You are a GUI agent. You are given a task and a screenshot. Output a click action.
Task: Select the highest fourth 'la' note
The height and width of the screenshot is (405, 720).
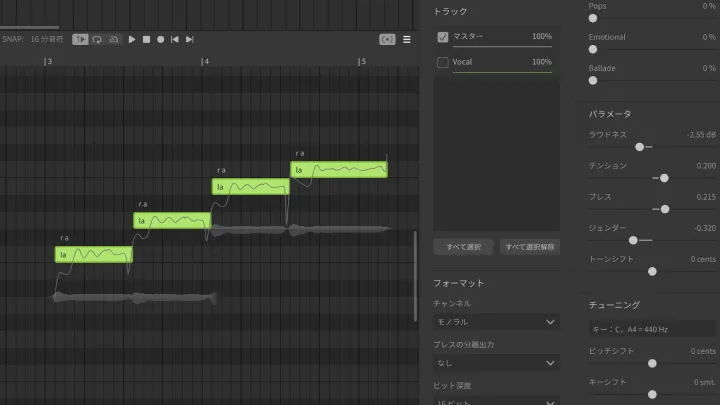pos(339,170)
